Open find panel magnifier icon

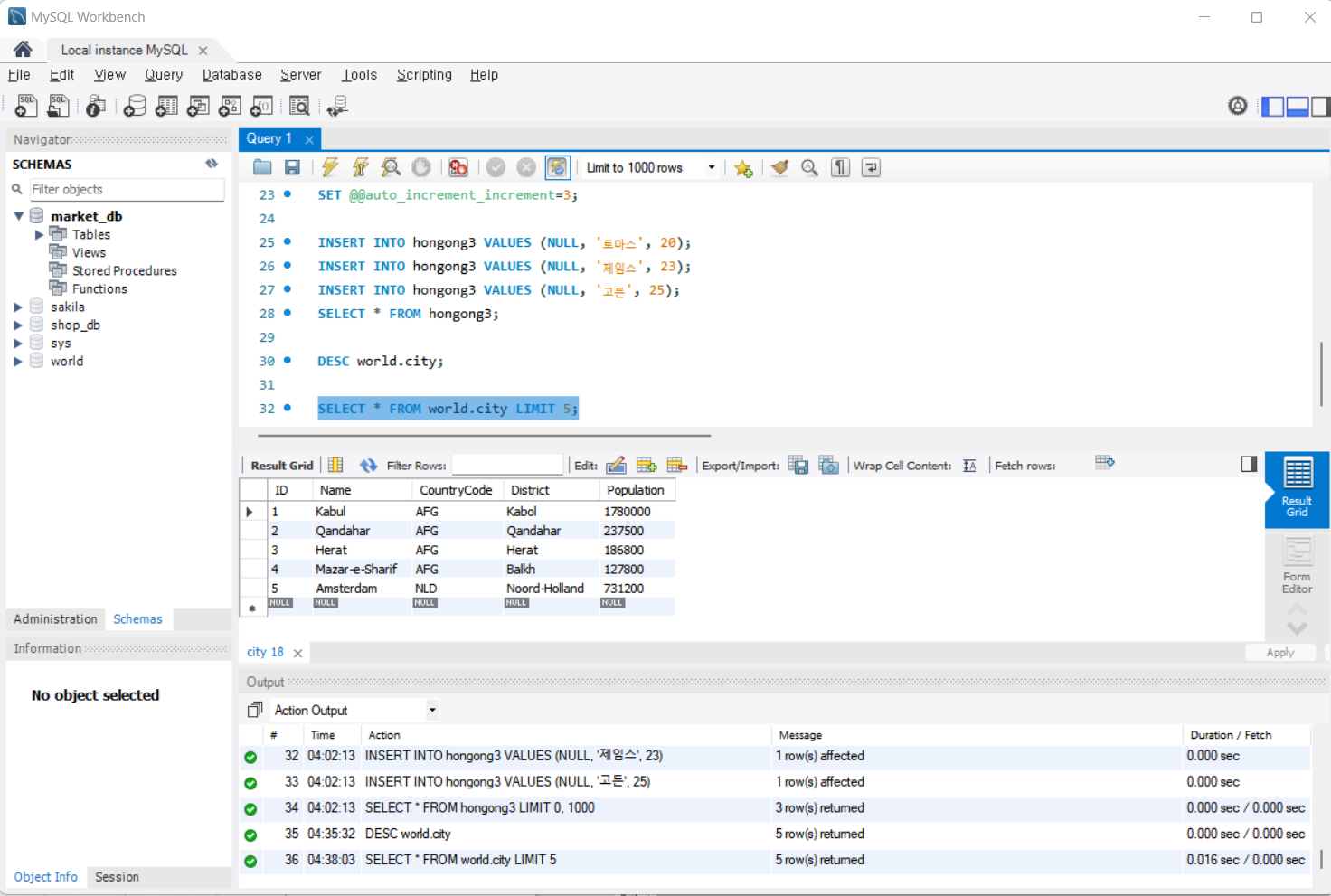tap(810, 167)
